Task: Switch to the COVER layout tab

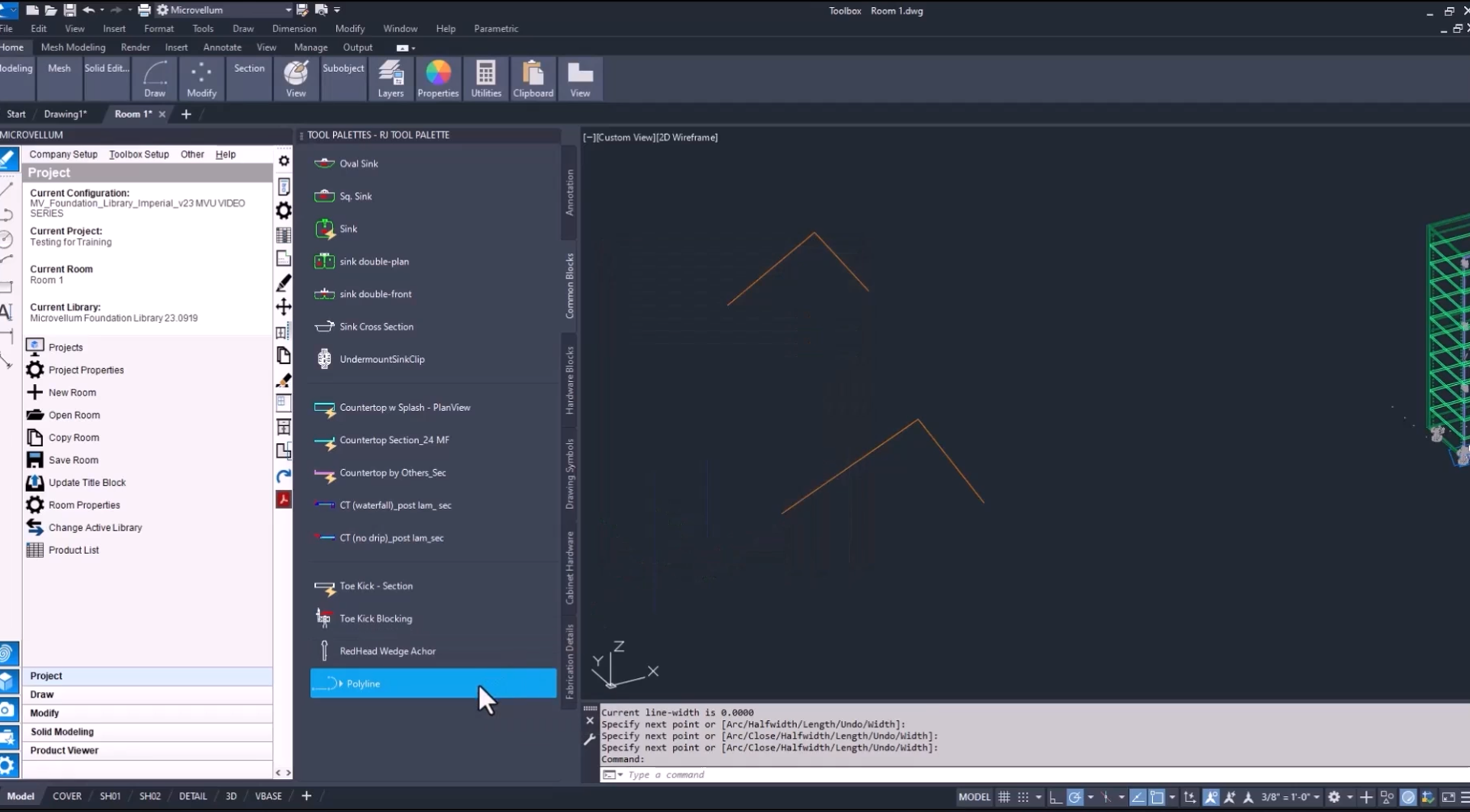Action: pos(67,795)
